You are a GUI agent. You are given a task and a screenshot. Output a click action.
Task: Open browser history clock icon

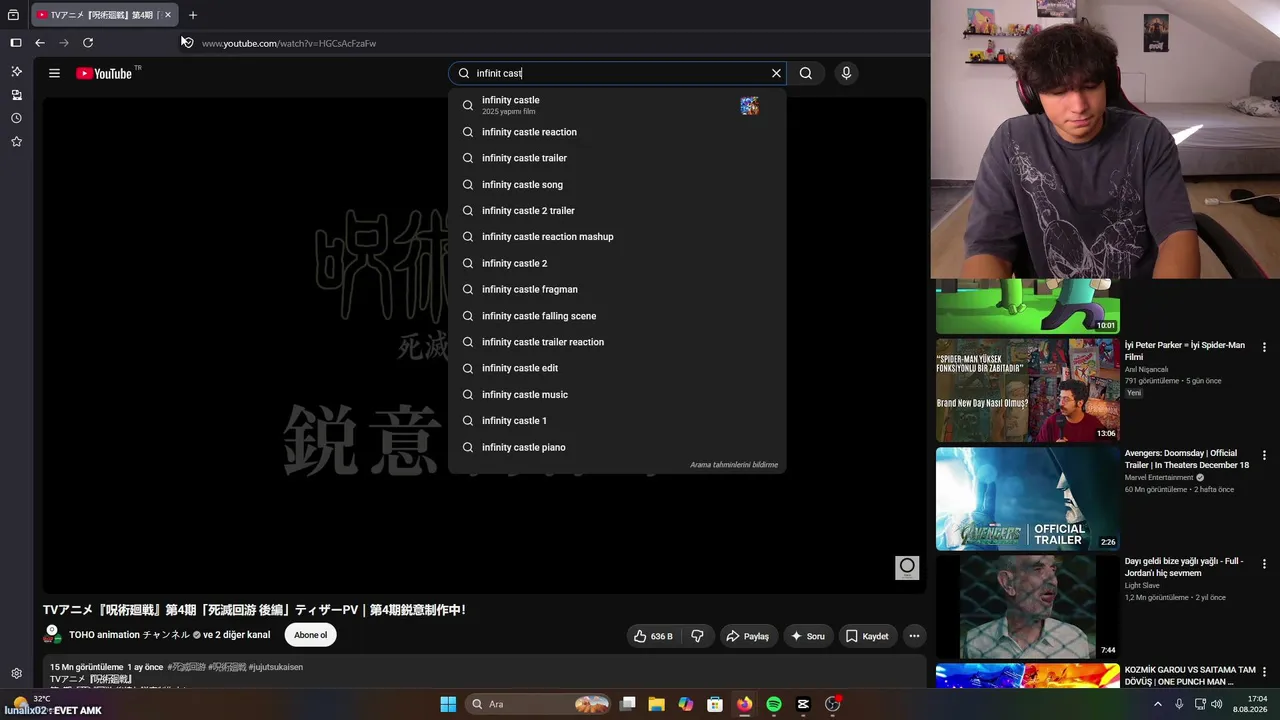(16, 118)
